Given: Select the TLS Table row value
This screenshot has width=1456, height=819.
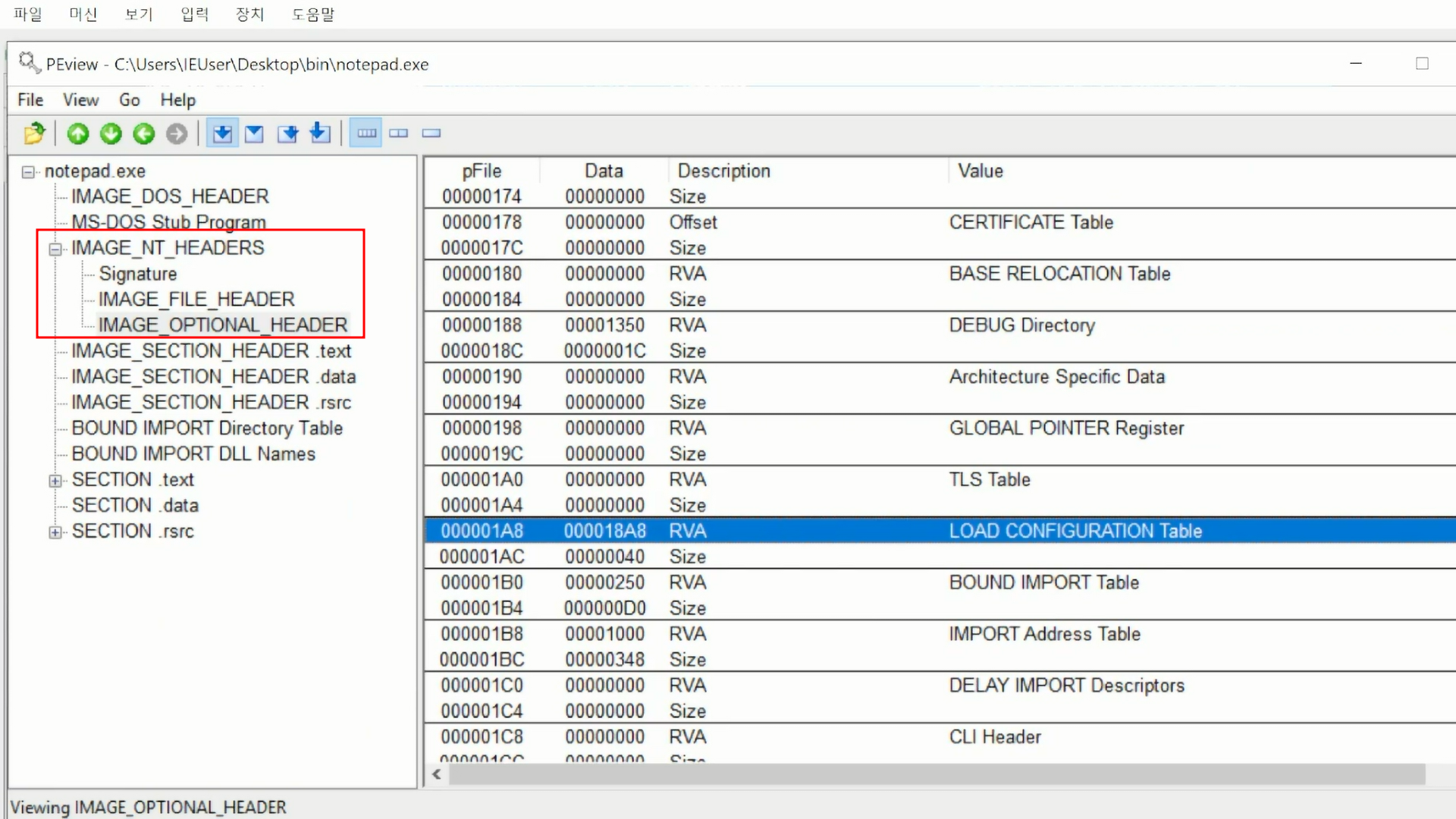Looking at the screenshot, I should coord(989,480).
